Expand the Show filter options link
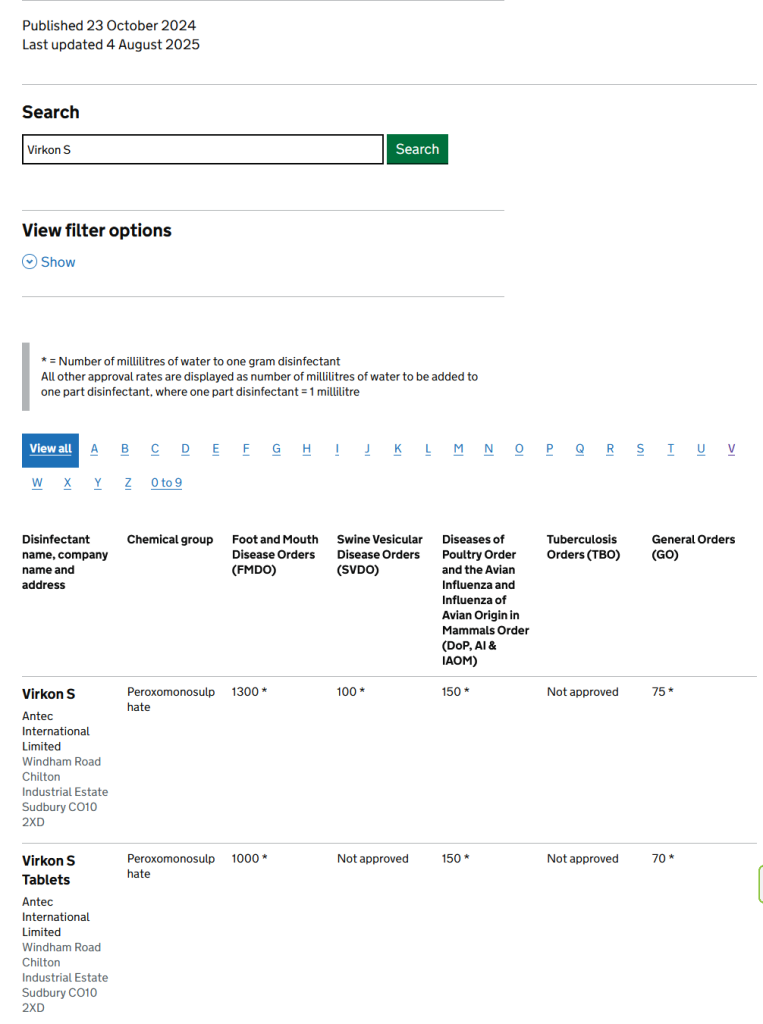The image size is (763, 1024). (58, 262)
